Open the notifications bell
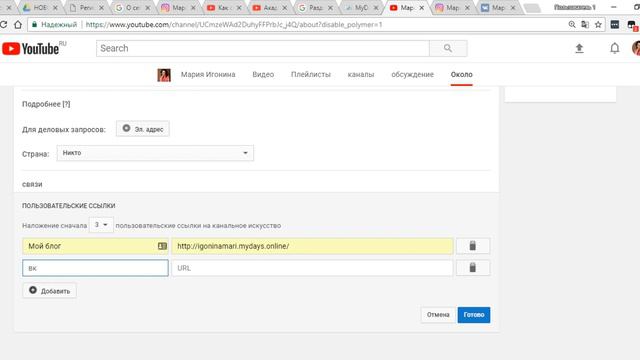640x360 pixels. [614, 49]
